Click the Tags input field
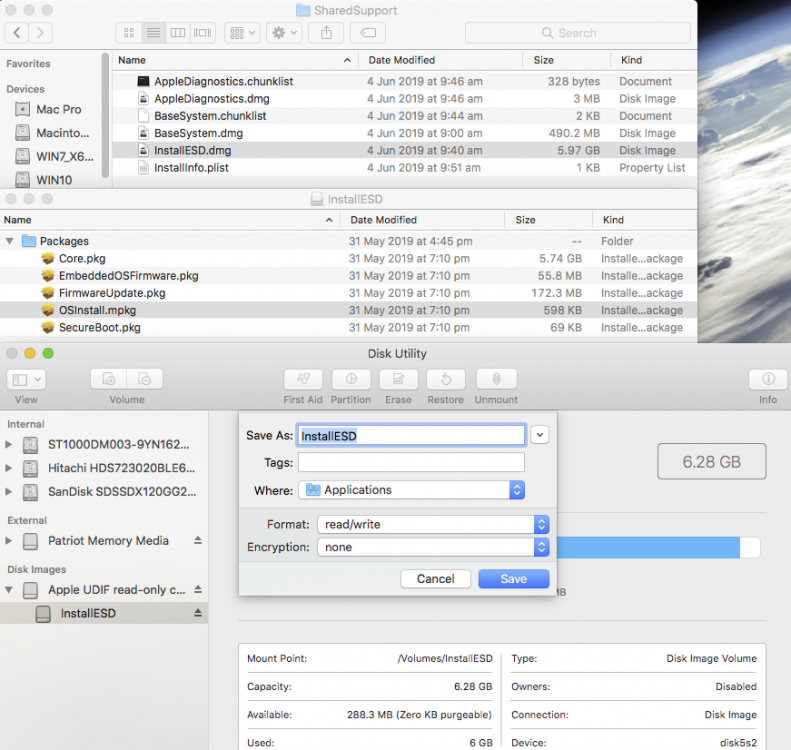 [x=411, y=463]
